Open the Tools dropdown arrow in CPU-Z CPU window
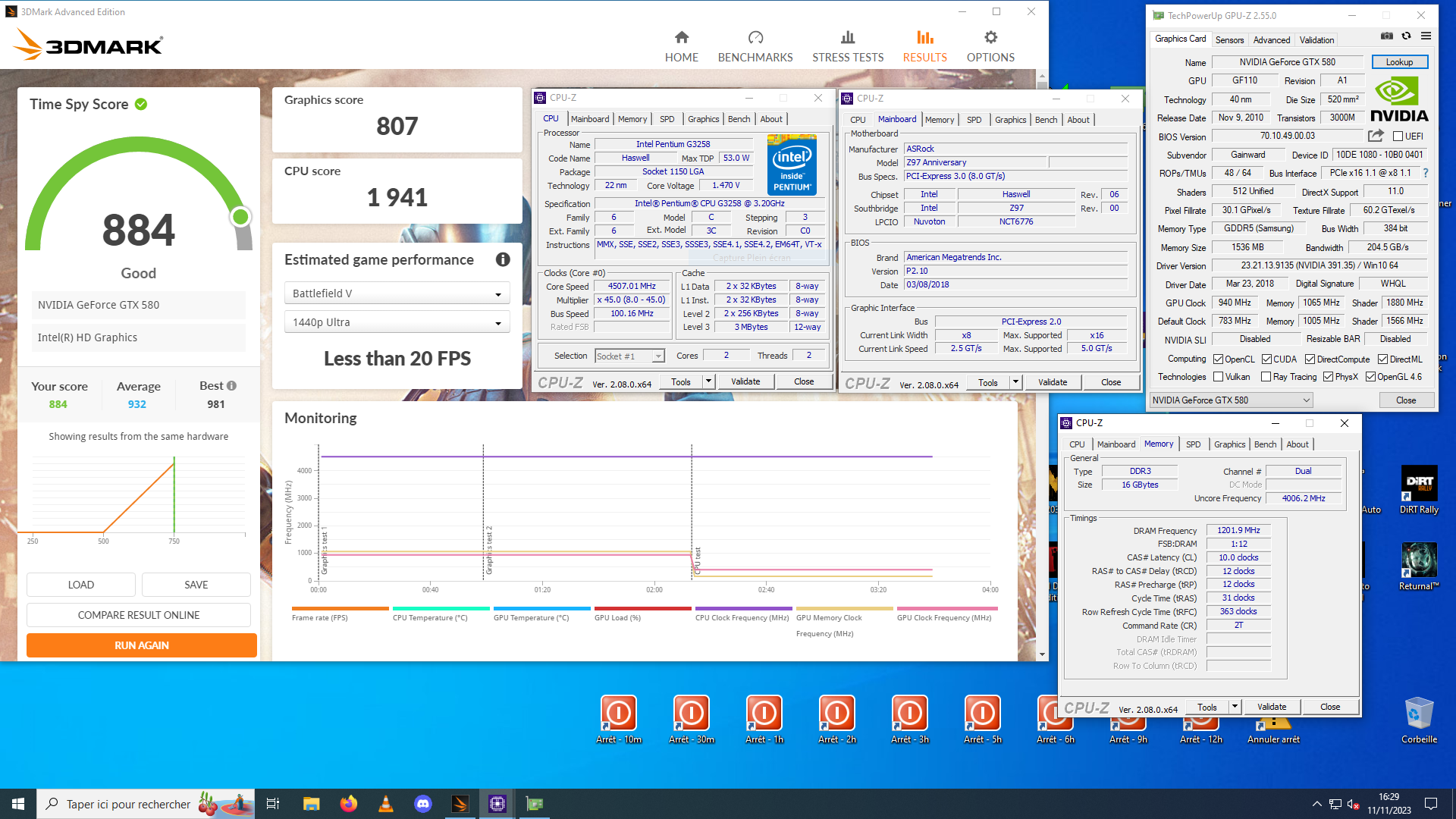This screenshot has width=1456, height=819. click(709, 381)
